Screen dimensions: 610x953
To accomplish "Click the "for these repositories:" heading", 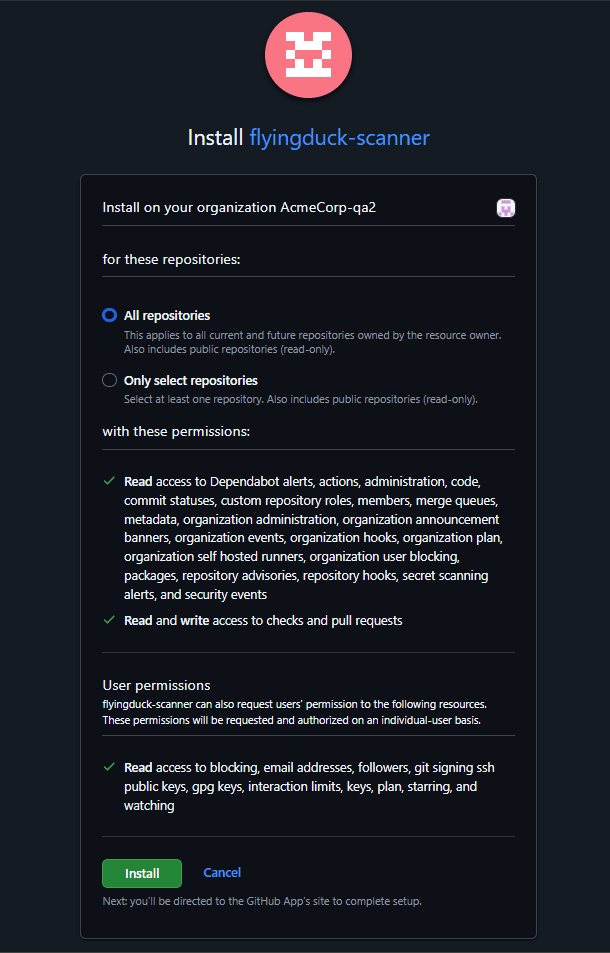I will click(x=172, y=260).
